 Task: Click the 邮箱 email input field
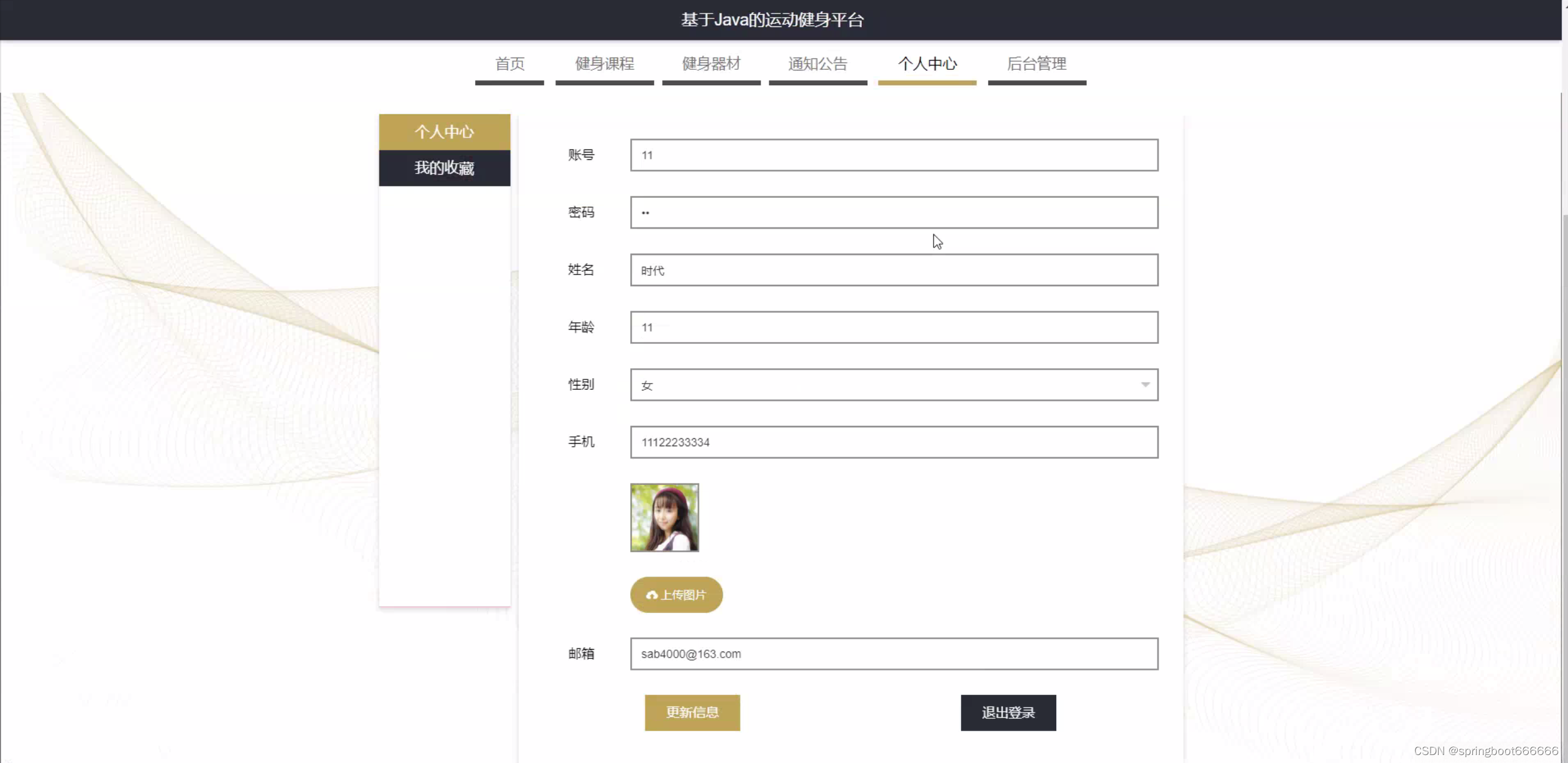click(x=894, y=654)
